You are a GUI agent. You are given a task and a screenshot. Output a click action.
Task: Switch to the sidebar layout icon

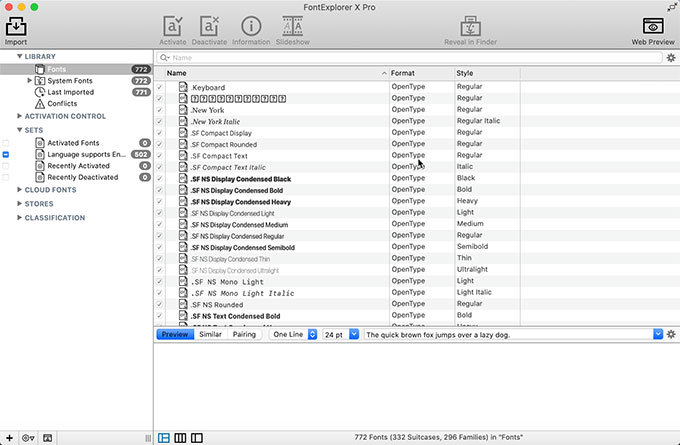[196, 438]
